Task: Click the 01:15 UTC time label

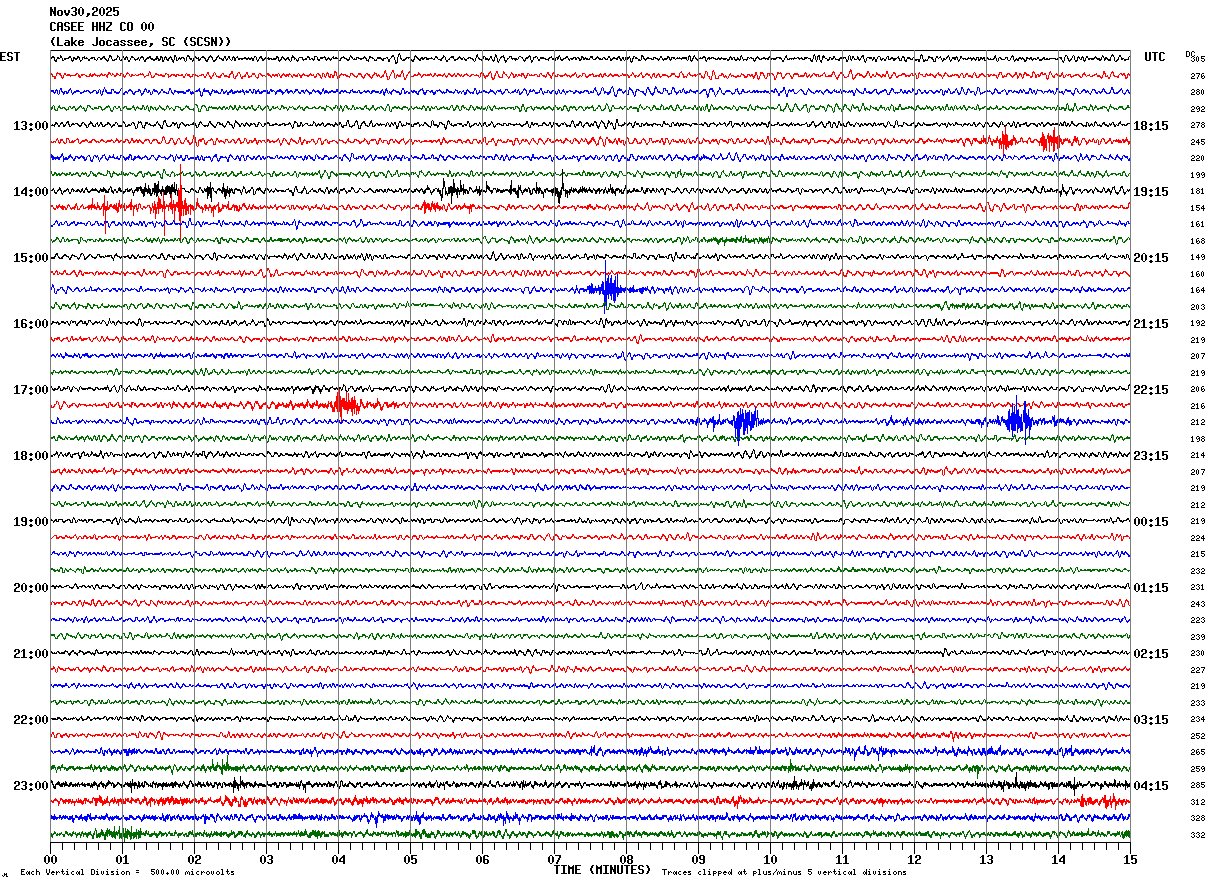Action: click(1150, 588)
